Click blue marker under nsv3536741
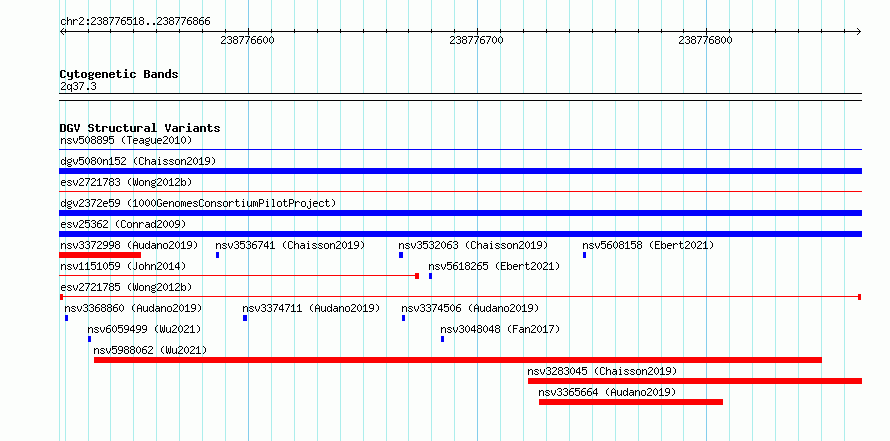Image resolution: width=890 pixels, height=441 pixels. tap(217, 255)
